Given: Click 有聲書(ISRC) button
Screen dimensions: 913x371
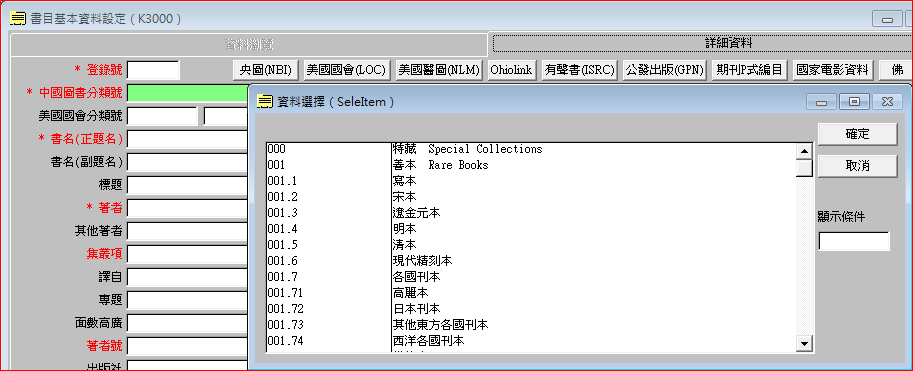Looking at the screenshot, I should coord(579,70).
